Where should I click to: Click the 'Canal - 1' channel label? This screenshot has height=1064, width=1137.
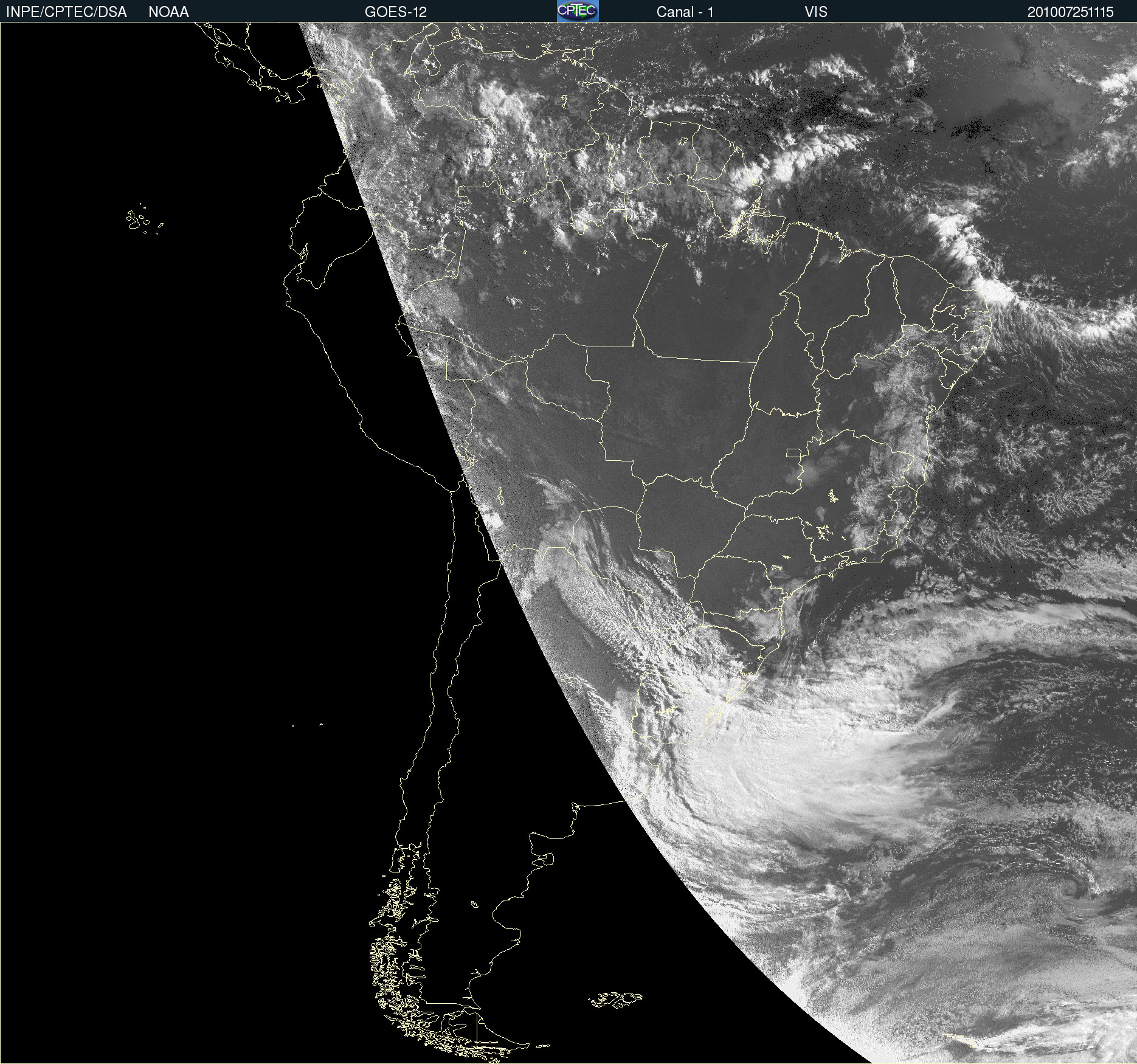[685, 12]
